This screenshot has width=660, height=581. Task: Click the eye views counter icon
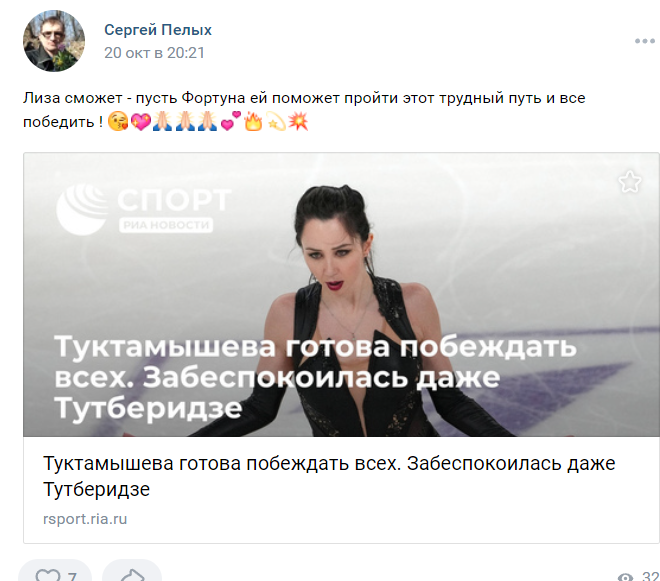(x=625, y=577)
